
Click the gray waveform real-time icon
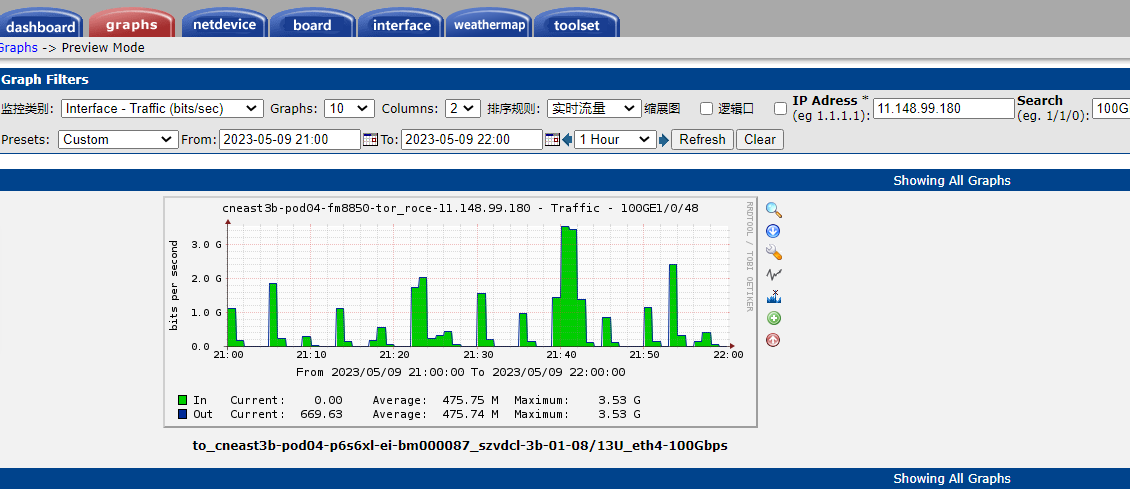774,274
